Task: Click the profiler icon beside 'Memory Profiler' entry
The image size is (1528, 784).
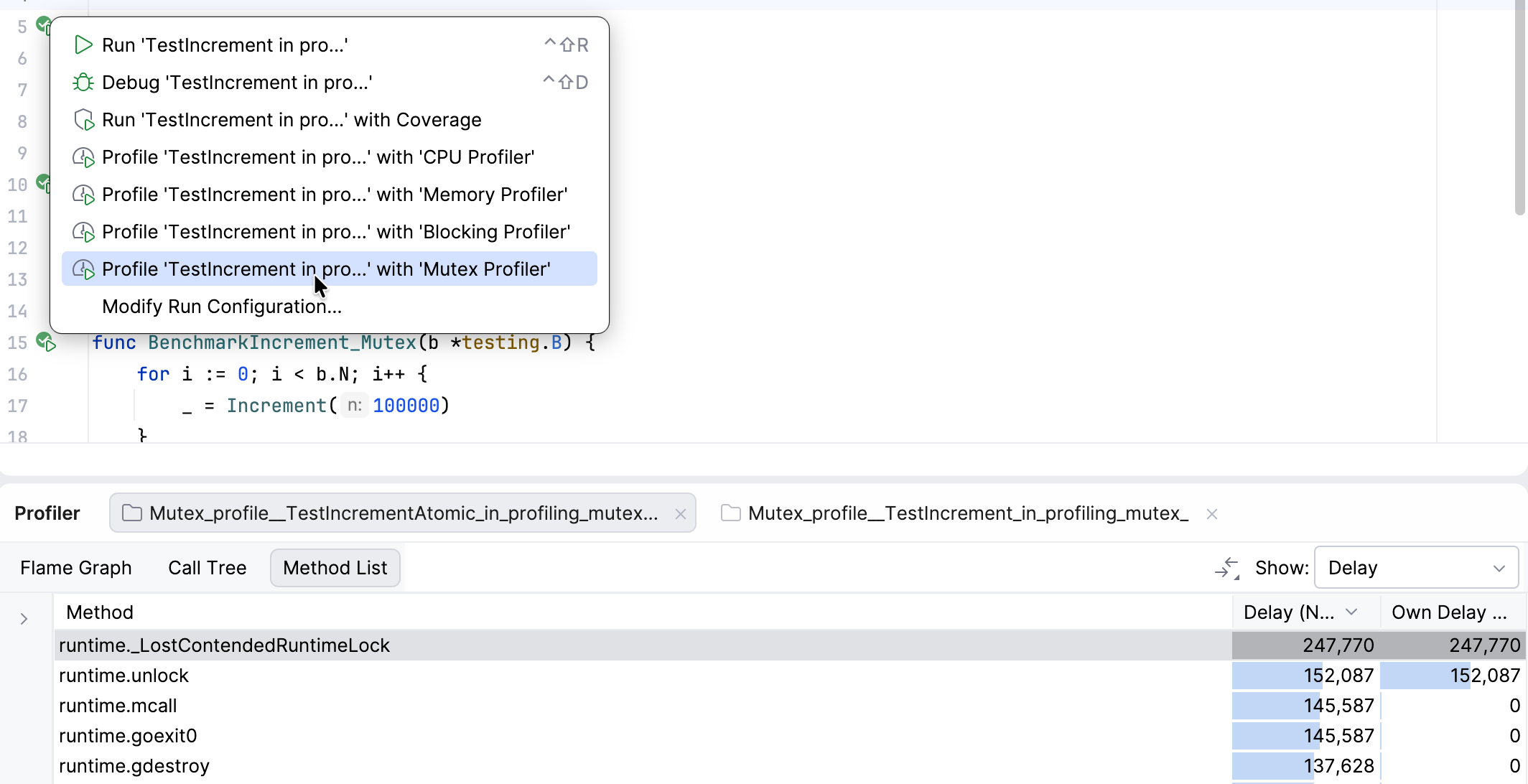Action: (84, 194)
